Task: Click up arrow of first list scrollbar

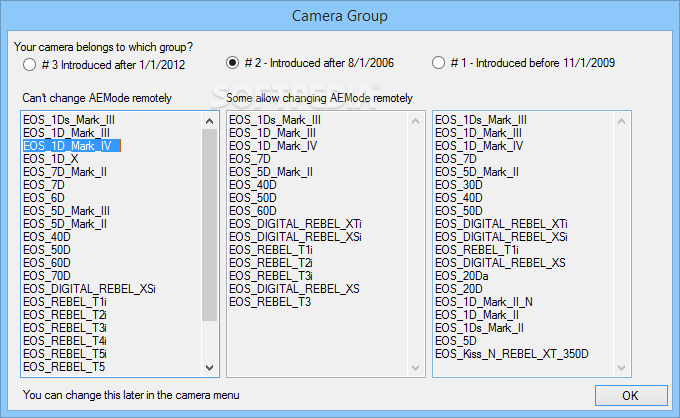Action: (209, 121)
